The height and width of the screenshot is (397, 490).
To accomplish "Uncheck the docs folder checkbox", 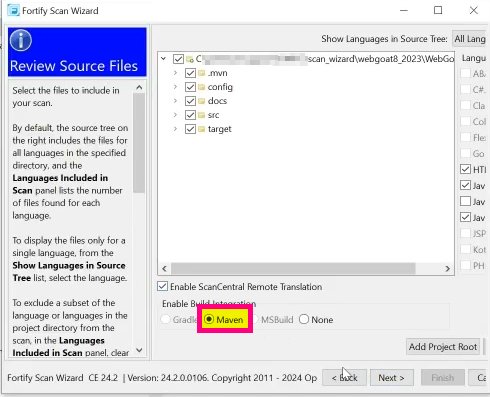I will 190,101.
